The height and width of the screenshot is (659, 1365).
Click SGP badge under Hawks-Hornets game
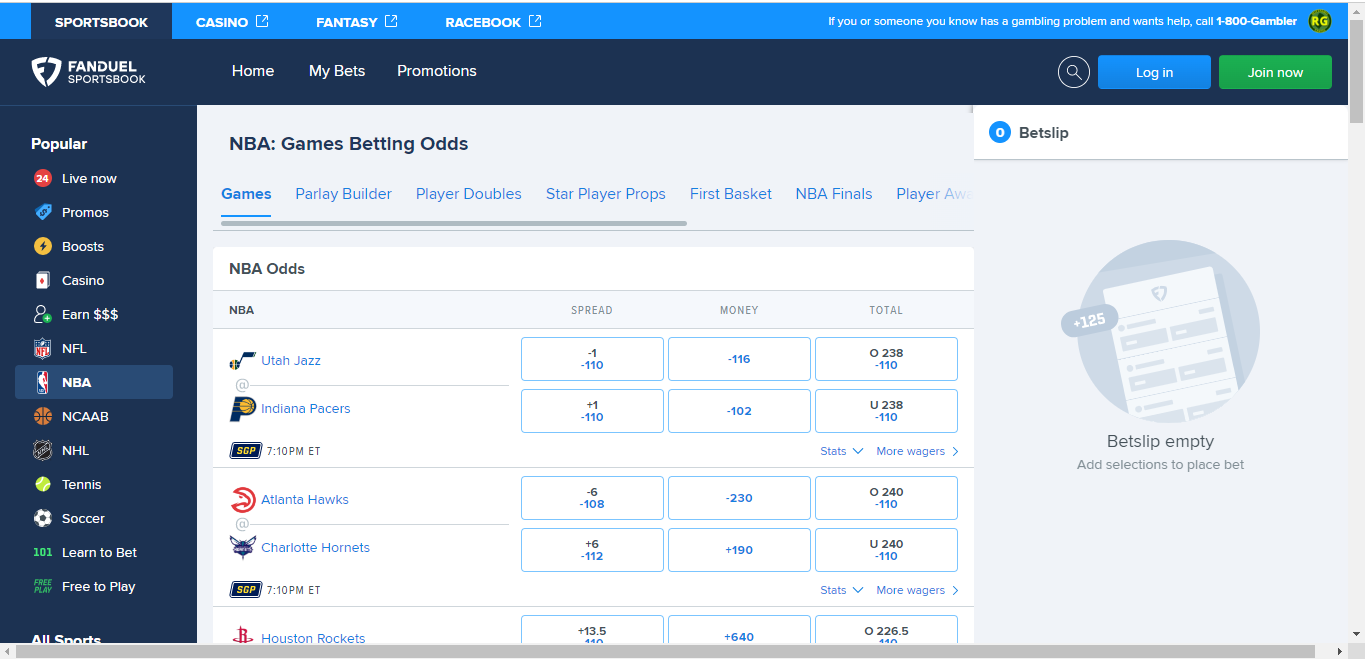point(245,590)
